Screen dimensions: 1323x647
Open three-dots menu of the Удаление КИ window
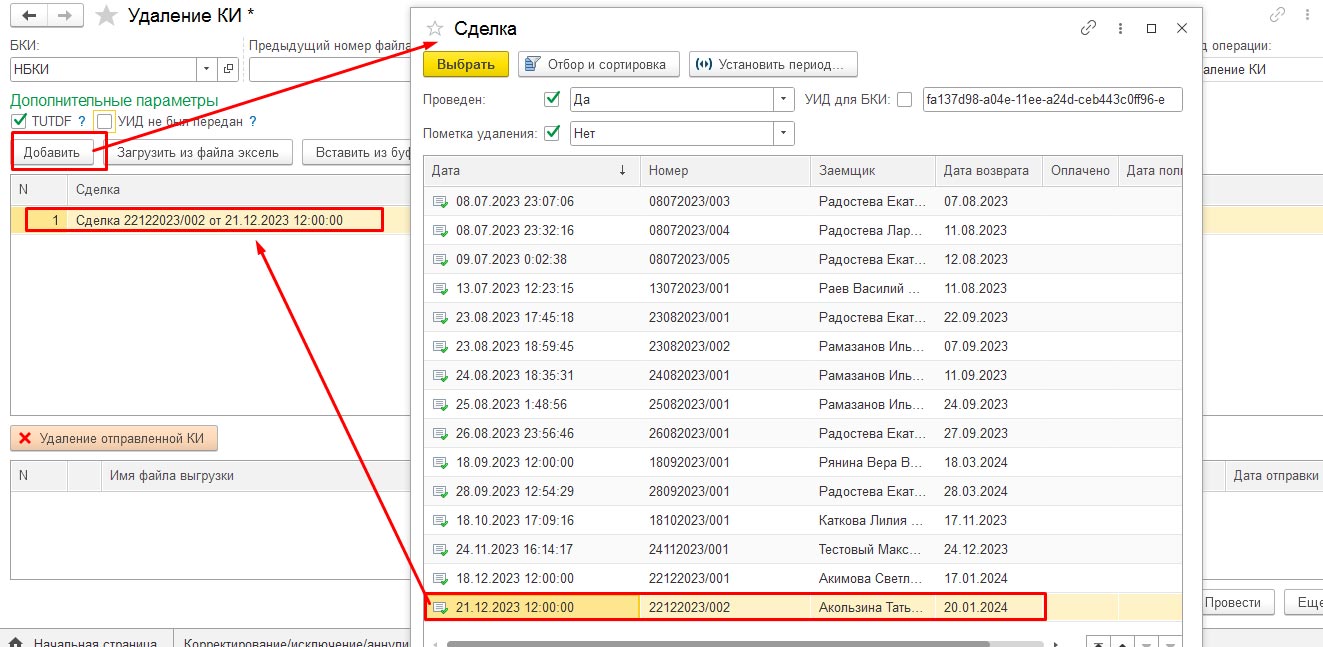1309,15
